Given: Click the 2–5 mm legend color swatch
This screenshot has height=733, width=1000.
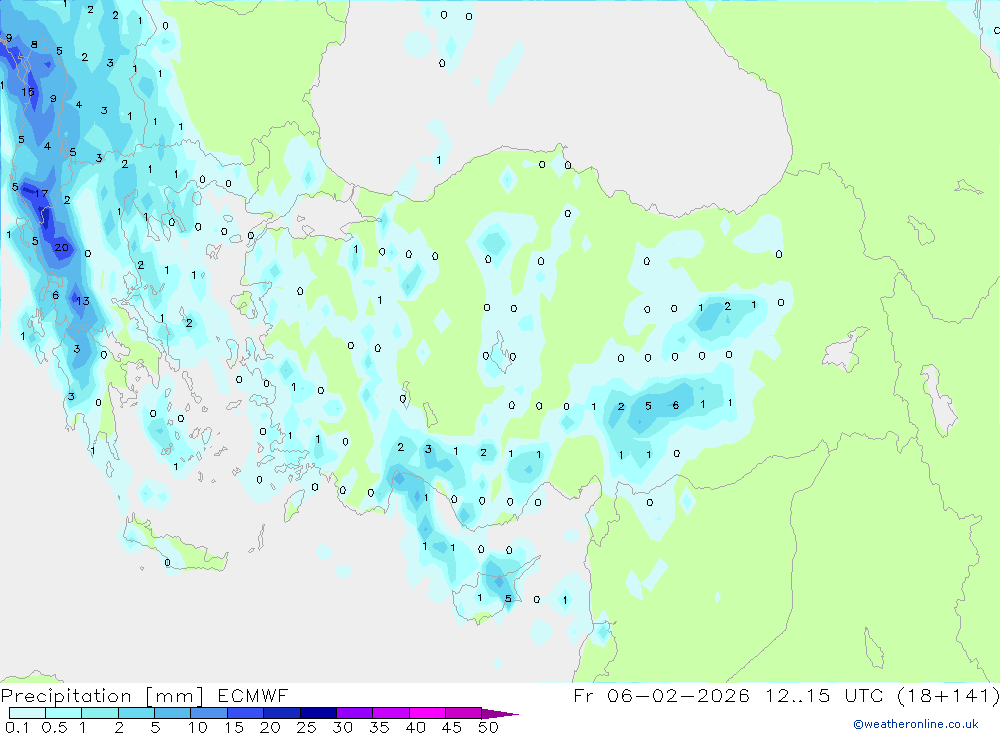Looking at the screenshot, I should tap(136, 713).
